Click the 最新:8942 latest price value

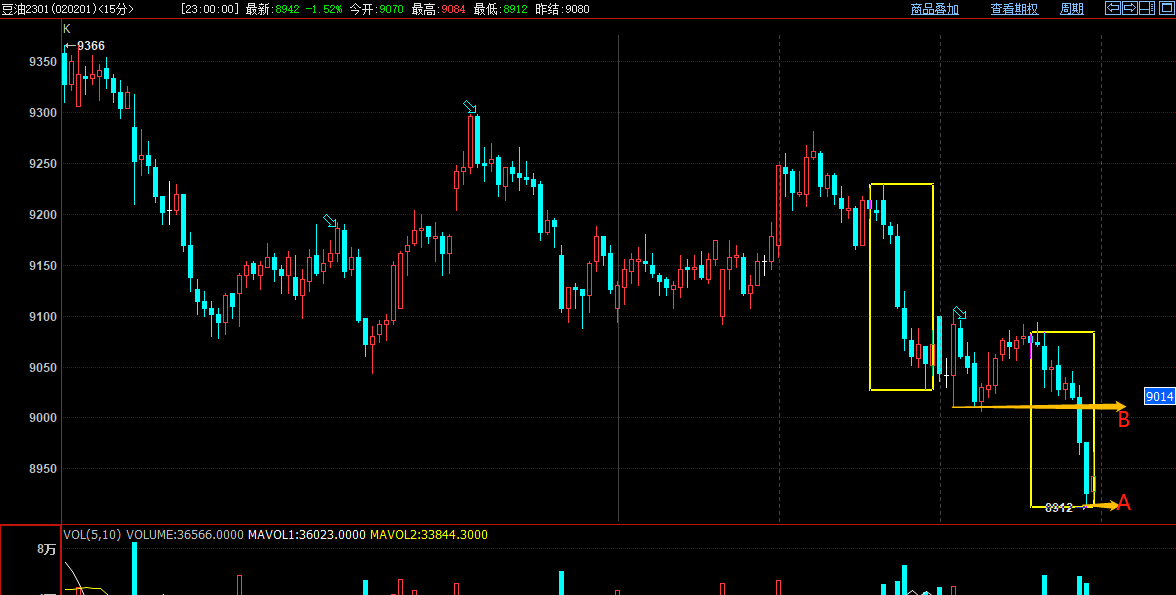pyautogui.click(x=273, y=9)
